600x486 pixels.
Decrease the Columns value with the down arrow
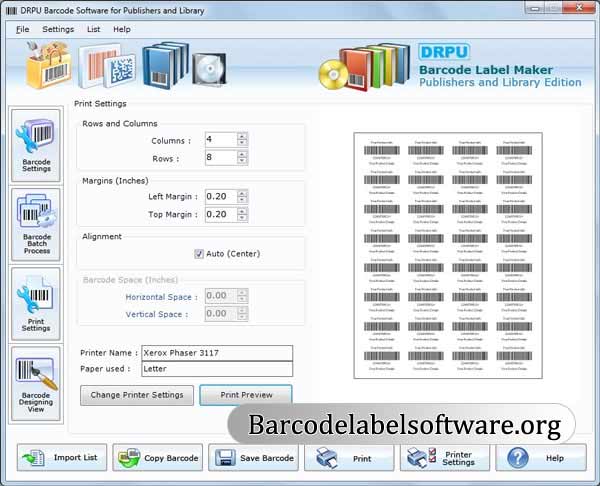click(242, 143)
